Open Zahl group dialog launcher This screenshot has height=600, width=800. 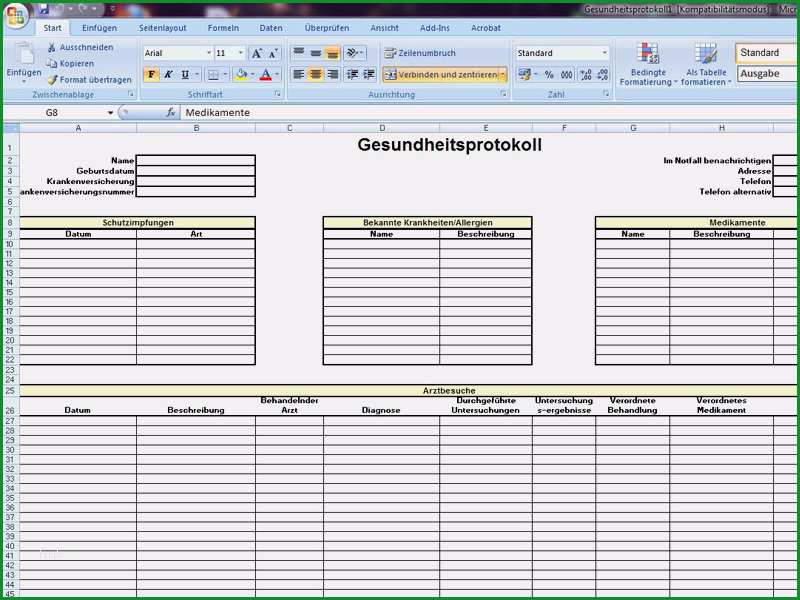(606, 94)
